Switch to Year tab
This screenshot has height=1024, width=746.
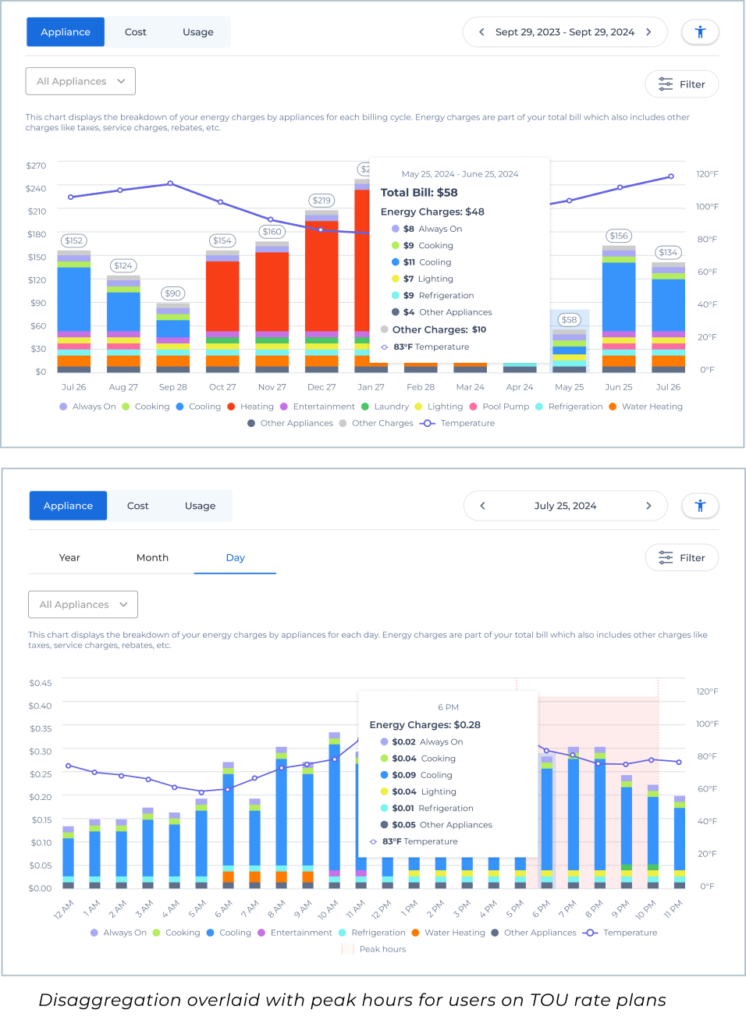(70, 558)
